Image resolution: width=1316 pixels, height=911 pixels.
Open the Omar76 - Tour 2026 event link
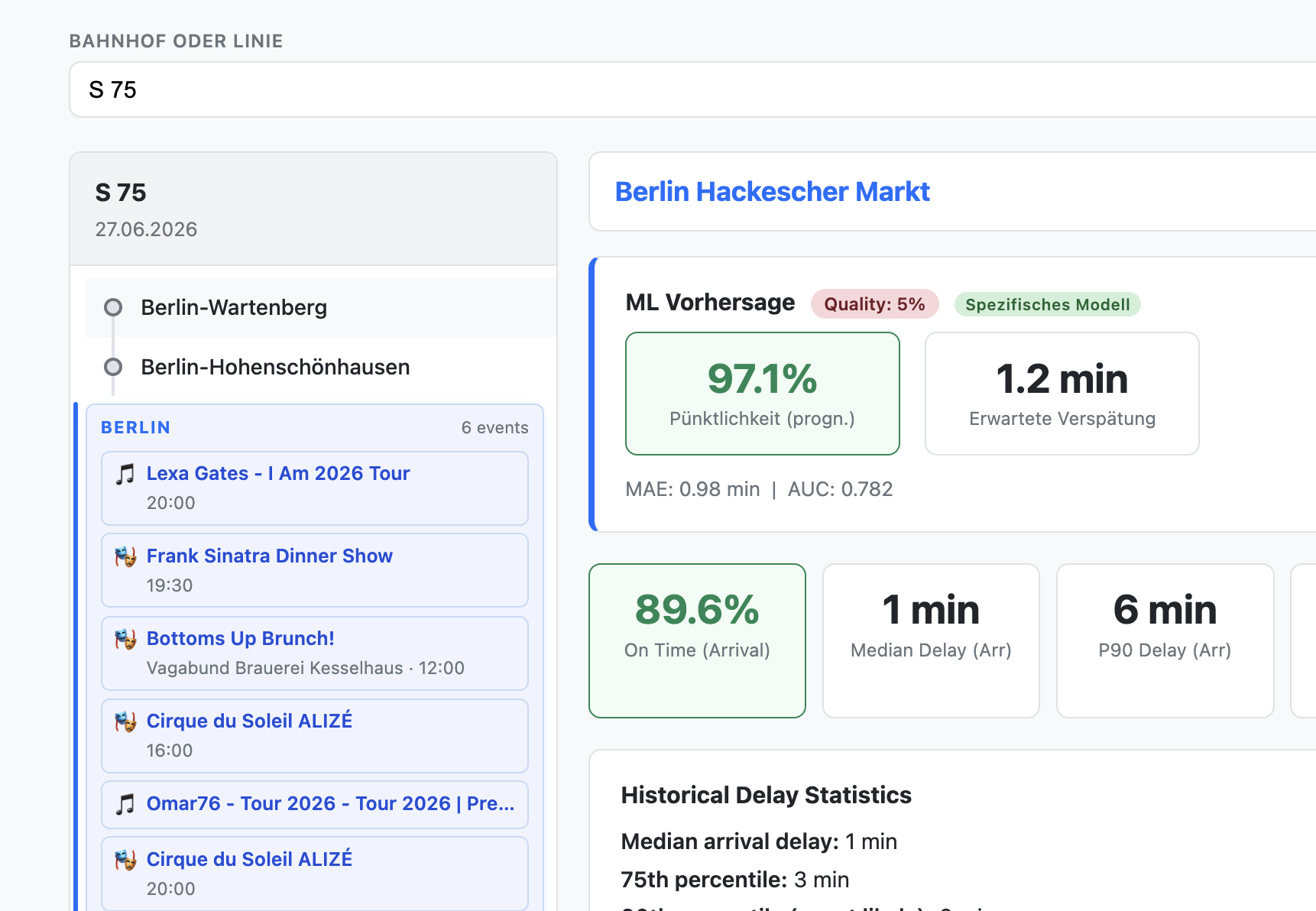[330, 804]
